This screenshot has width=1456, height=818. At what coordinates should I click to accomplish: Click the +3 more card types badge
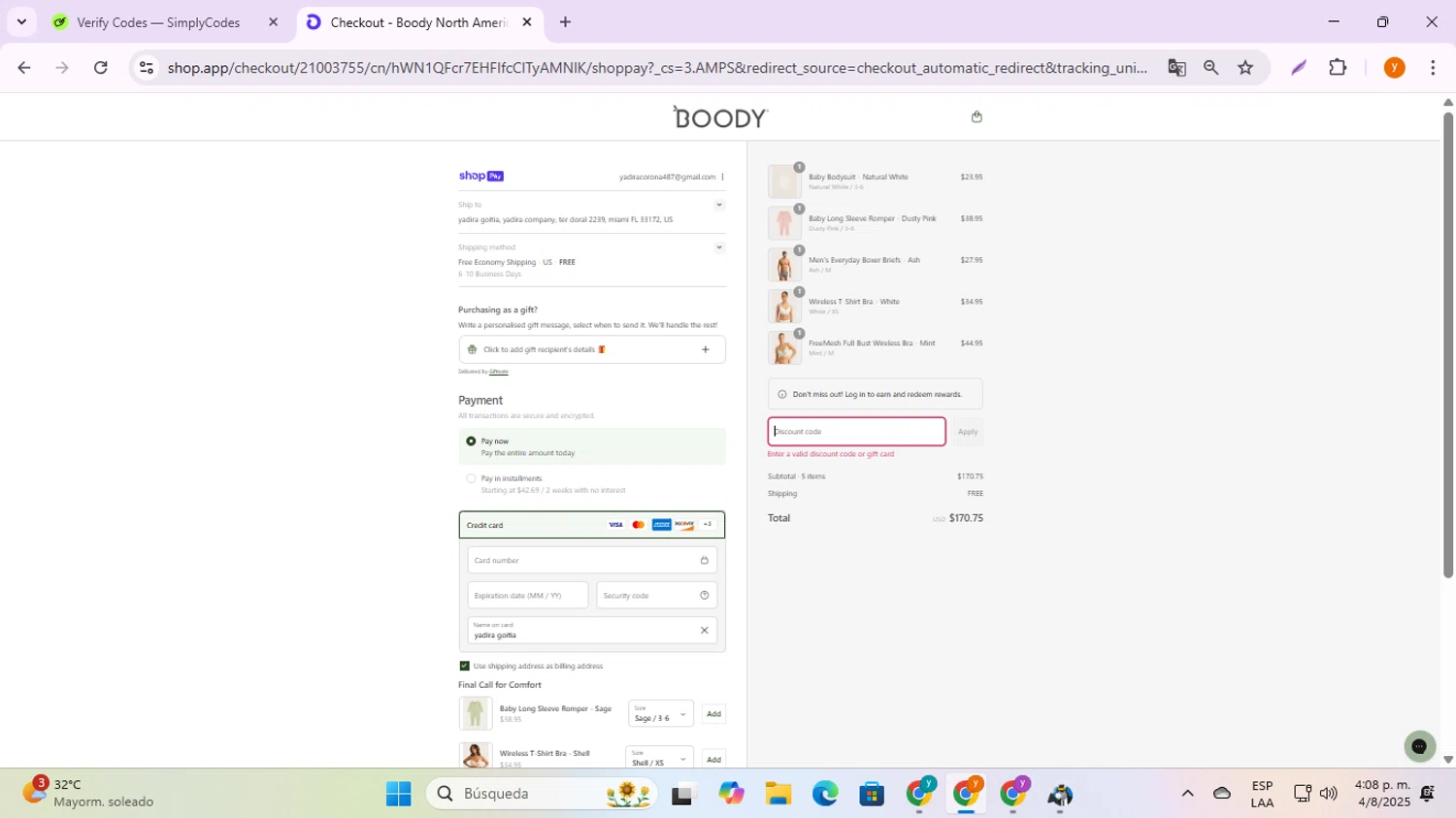pyautogui.click(x=708, y=524)
